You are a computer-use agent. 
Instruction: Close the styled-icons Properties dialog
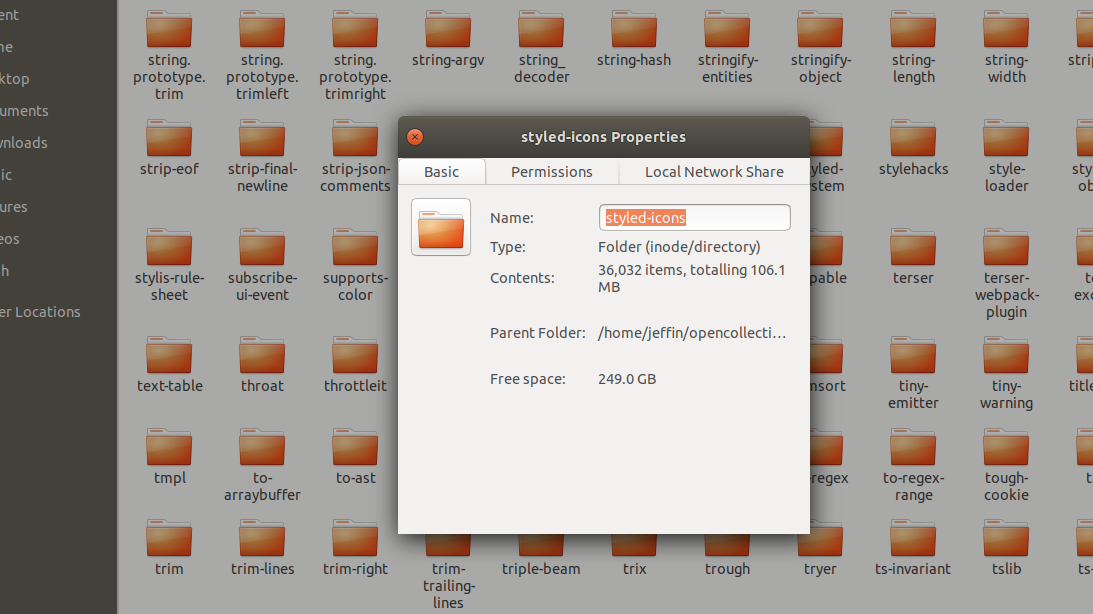pyautogui.click(x=415, y=137)
